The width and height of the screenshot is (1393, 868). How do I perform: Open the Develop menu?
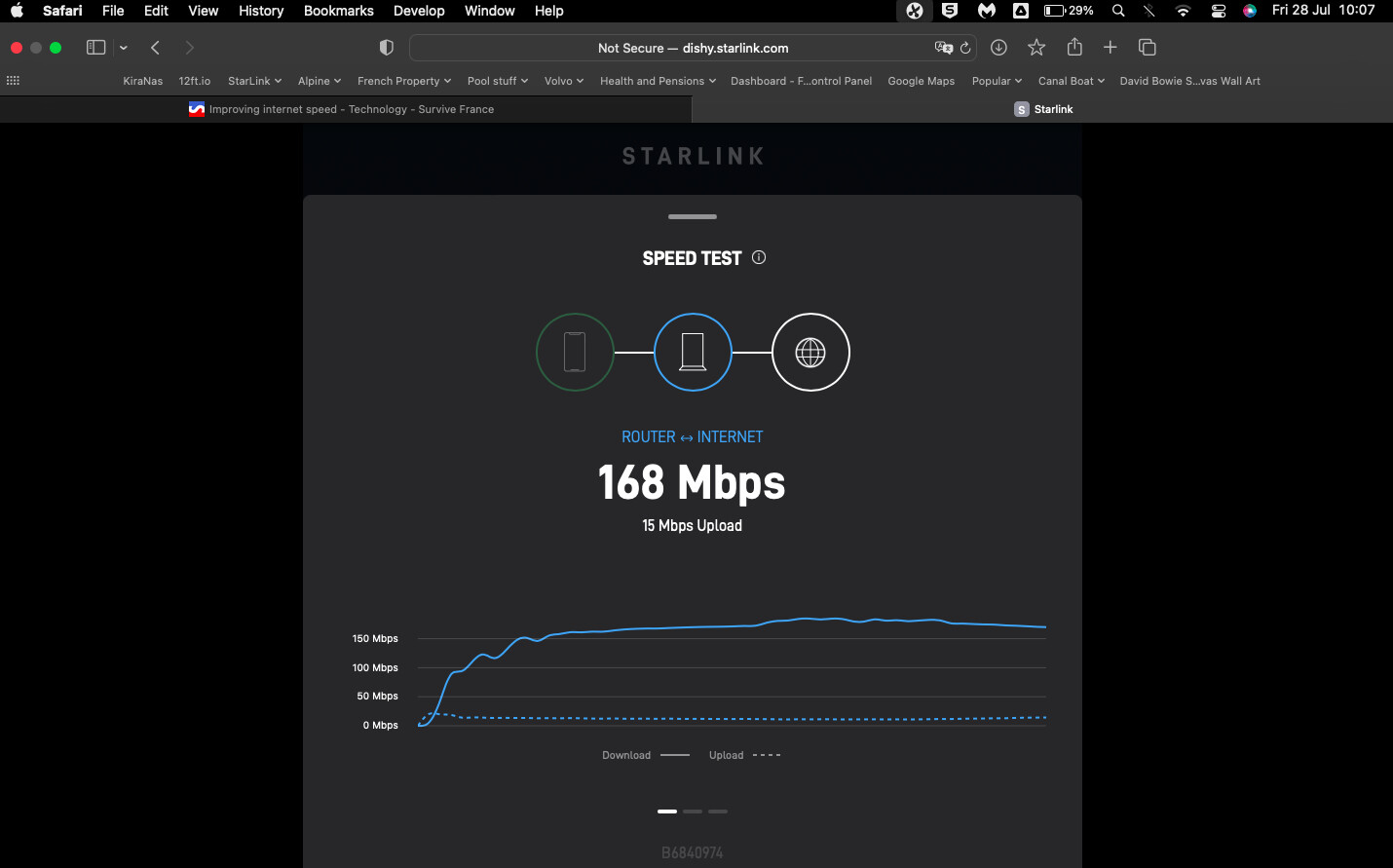(x=419, y=11)
